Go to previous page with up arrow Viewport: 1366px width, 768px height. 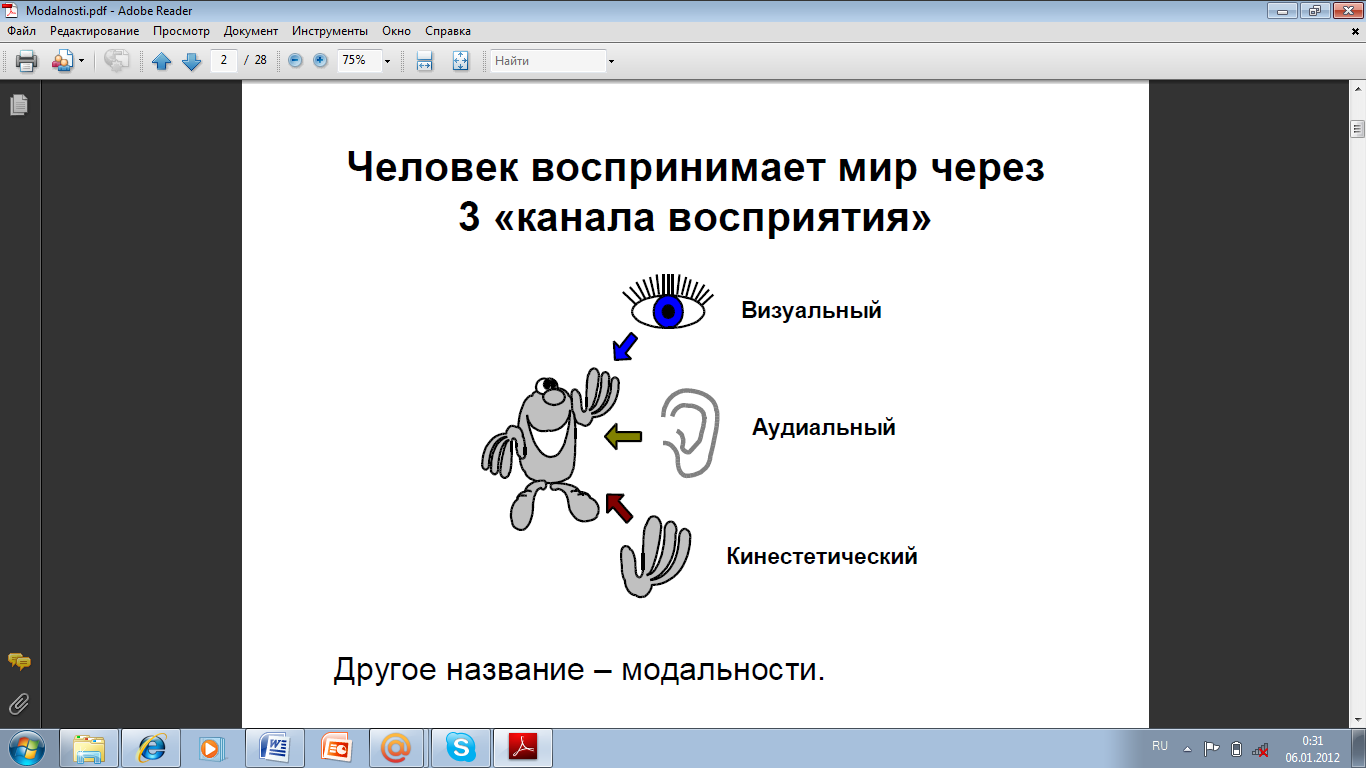tap(162, 61)
